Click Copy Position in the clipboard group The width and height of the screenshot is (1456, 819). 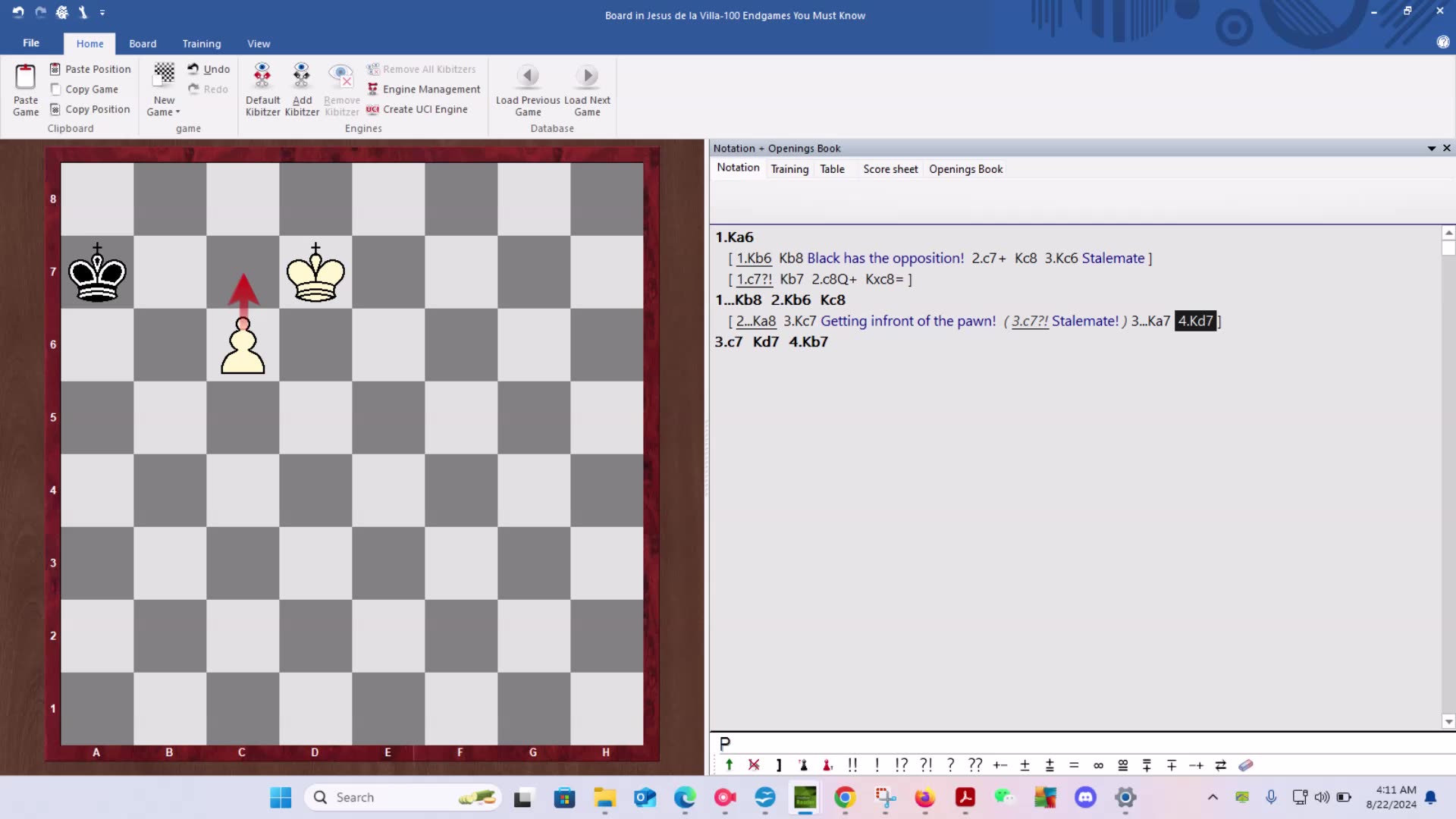tap(90, 109)
